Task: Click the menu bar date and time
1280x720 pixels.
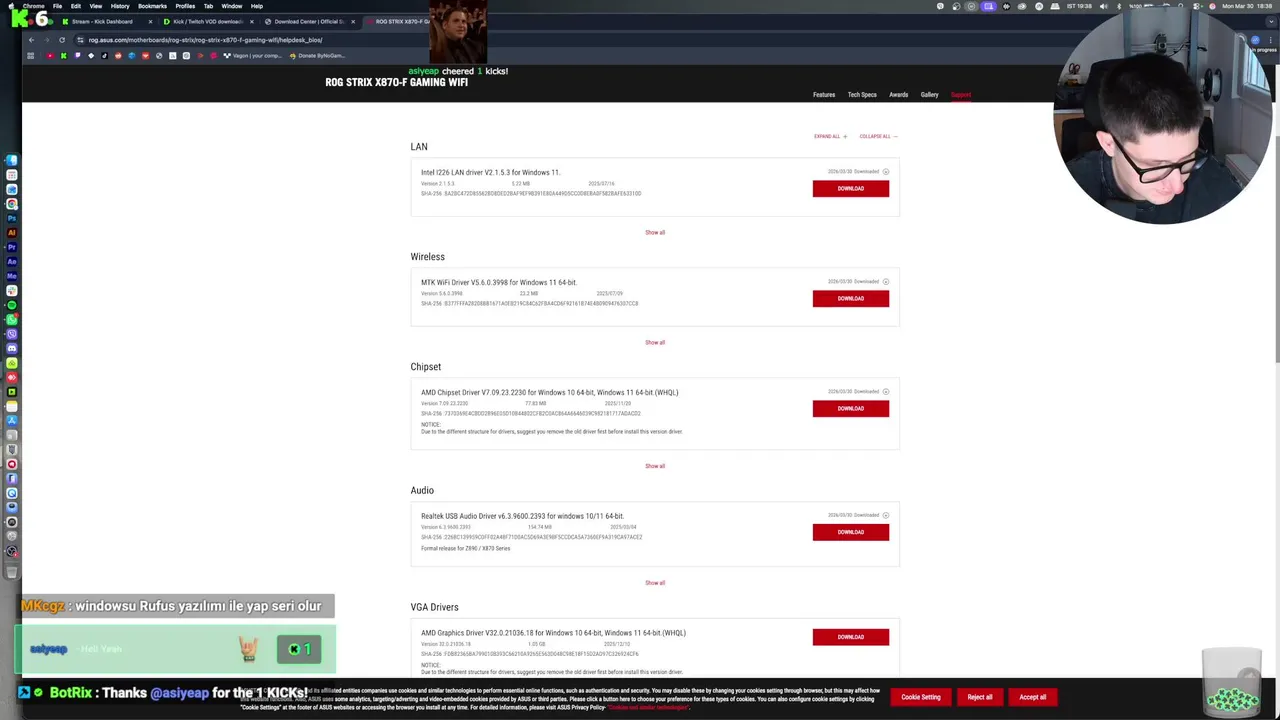Action: (1247, 6)
